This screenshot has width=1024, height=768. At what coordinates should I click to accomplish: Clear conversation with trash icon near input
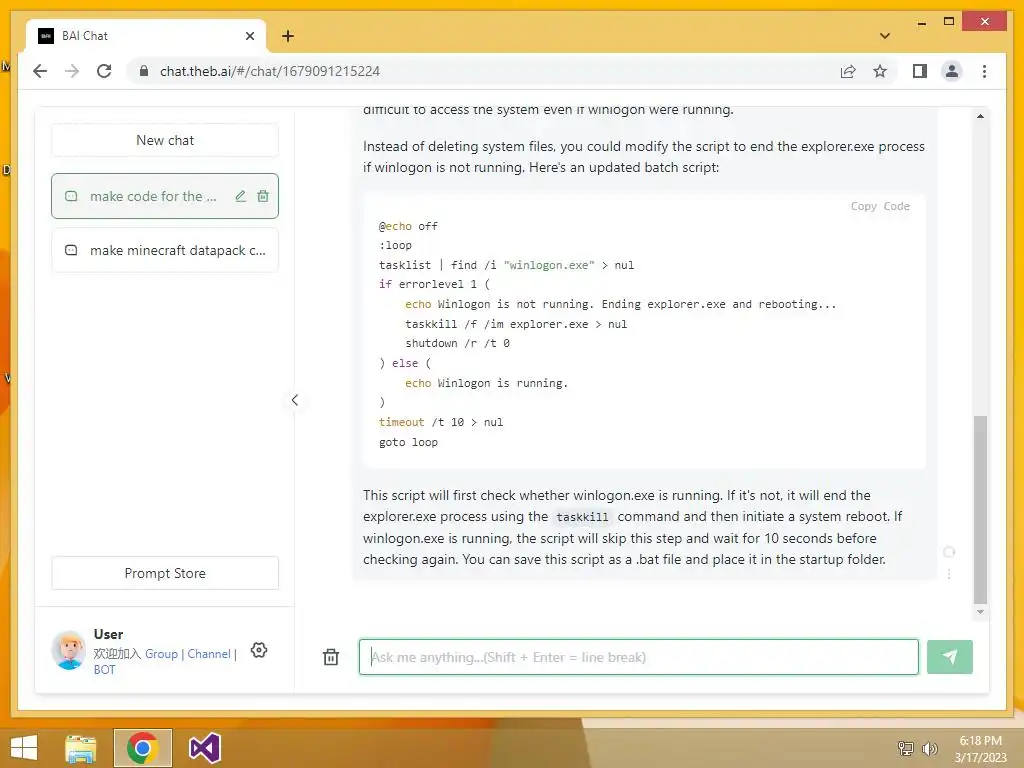[x=331, y=657]
